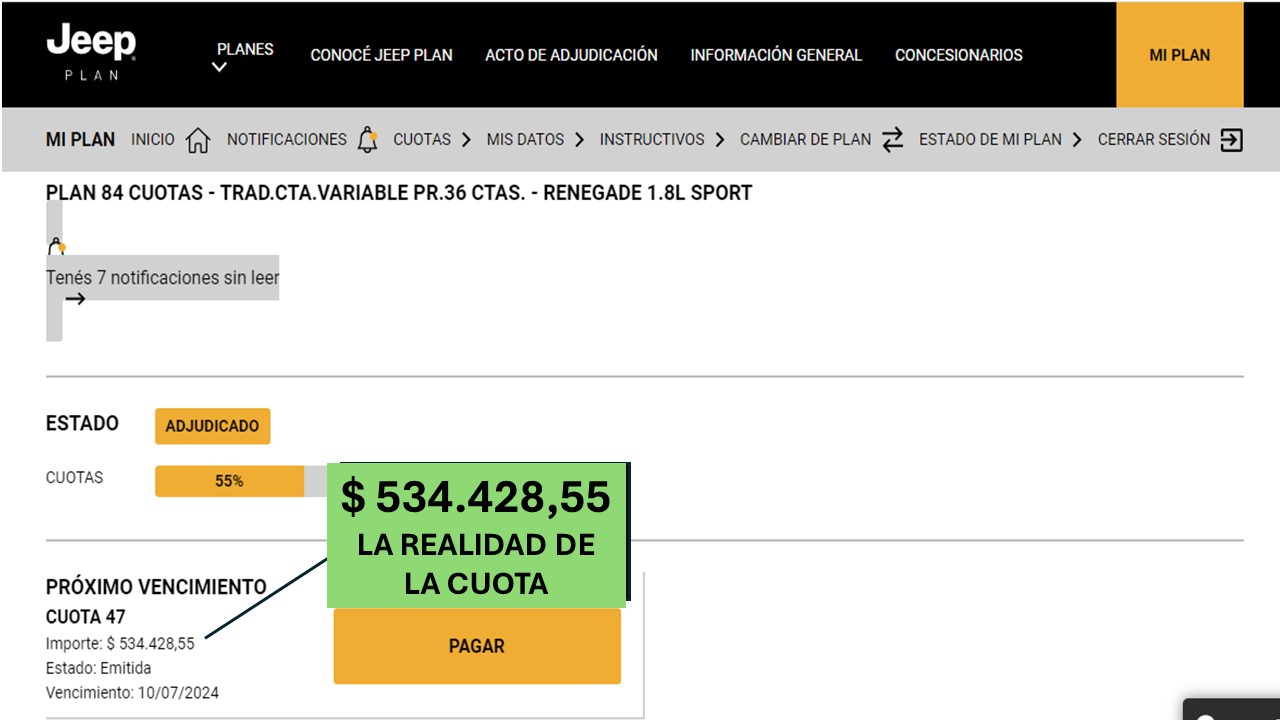Click the small bell icon above the unread notifications text

point(56,247)
